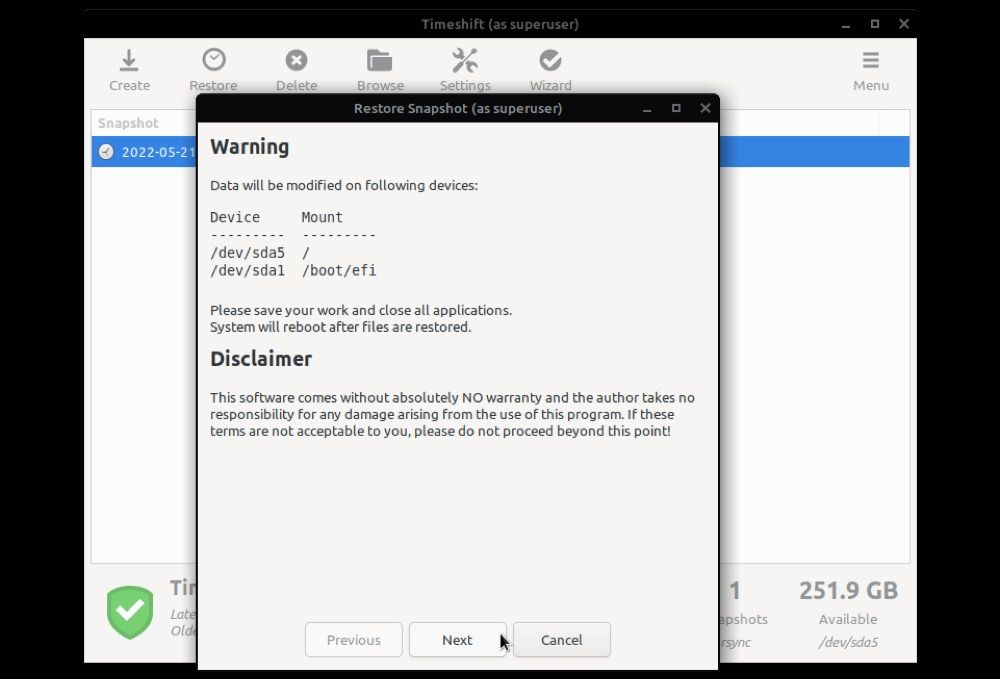Click the /dev/sda1 device text
The image size is (1000, 679).
247,270
